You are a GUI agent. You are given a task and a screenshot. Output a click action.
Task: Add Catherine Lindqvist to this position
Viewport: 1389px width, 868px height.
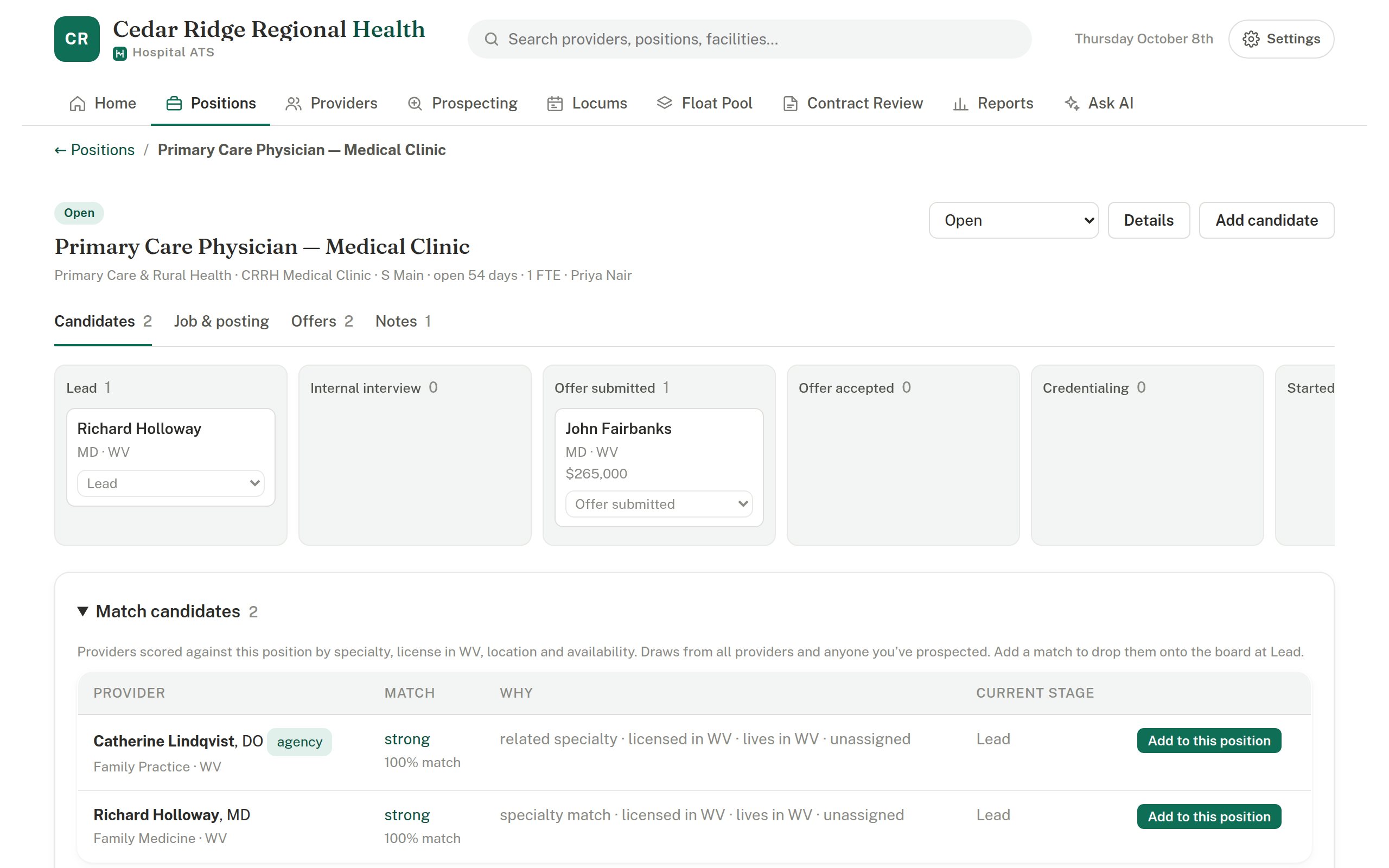pyautogui.click(x=1209, y=741)
